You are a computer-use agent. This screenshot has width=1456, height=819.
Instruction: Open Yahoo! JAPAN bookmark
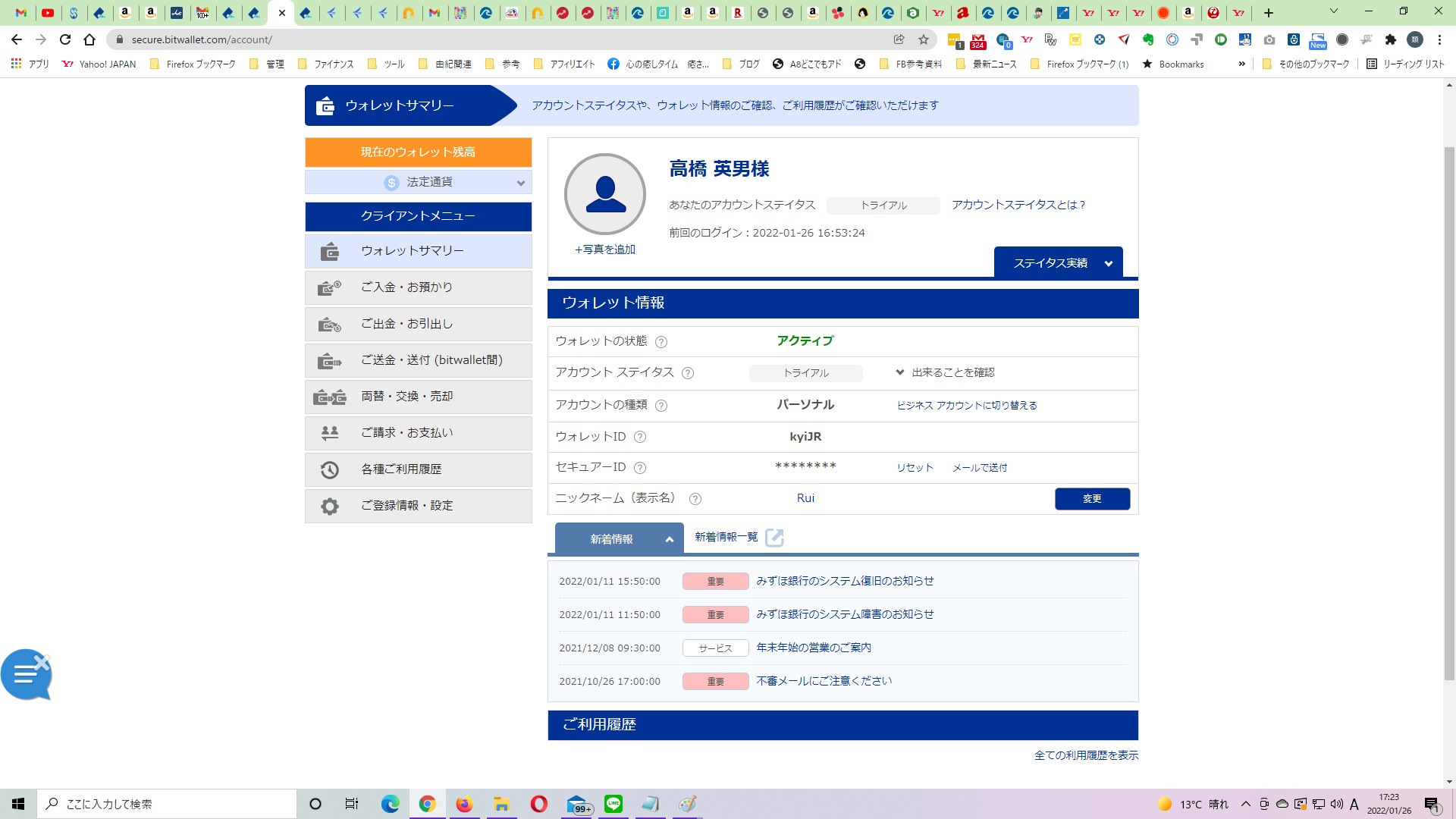click(x=99, y=64)
